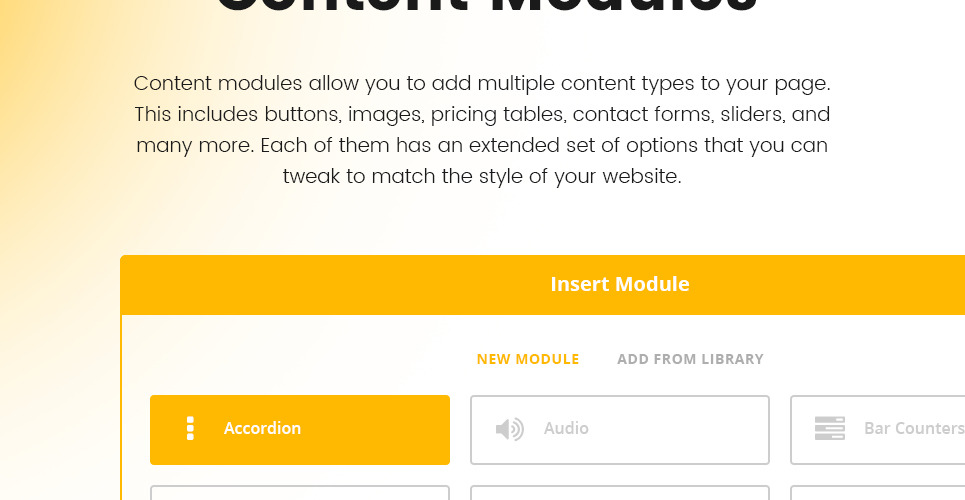Click the partially cut-off page heading at top
The width and height of the screenshot is (965, 500).
coord(486,10)
